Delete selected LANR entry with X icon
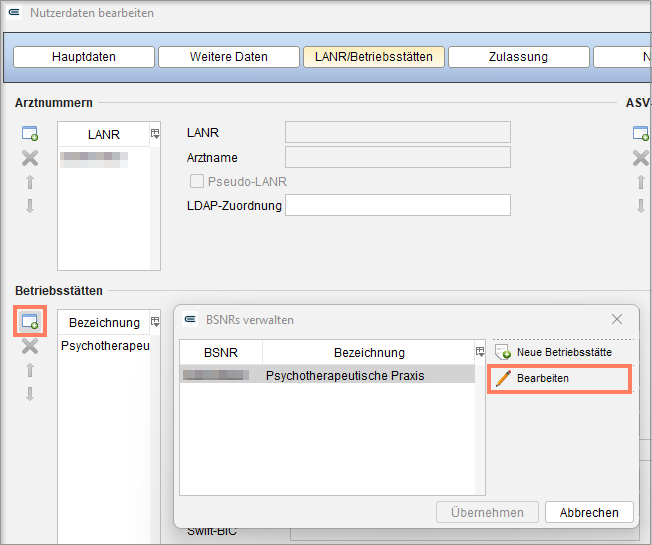 pos(30,158)
